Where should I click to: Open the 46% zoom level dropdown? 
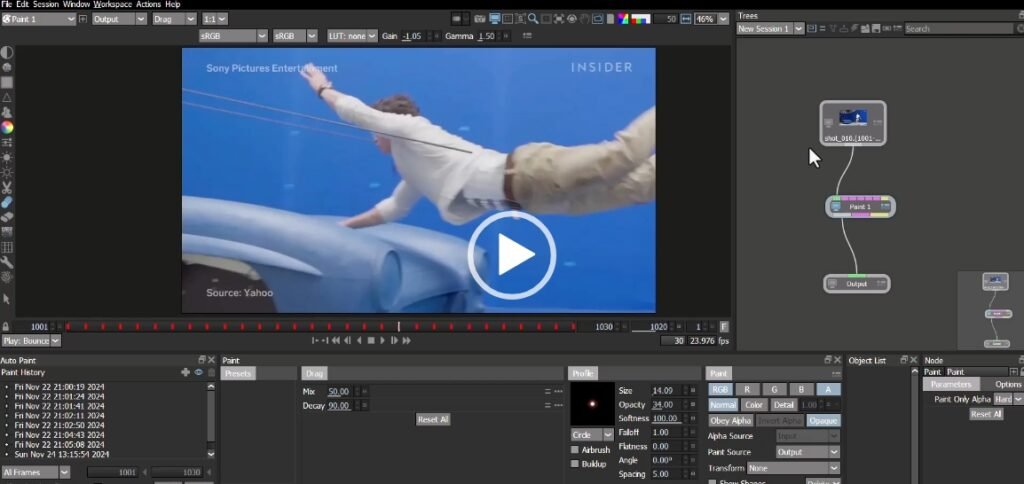click(x=711, y=19)
